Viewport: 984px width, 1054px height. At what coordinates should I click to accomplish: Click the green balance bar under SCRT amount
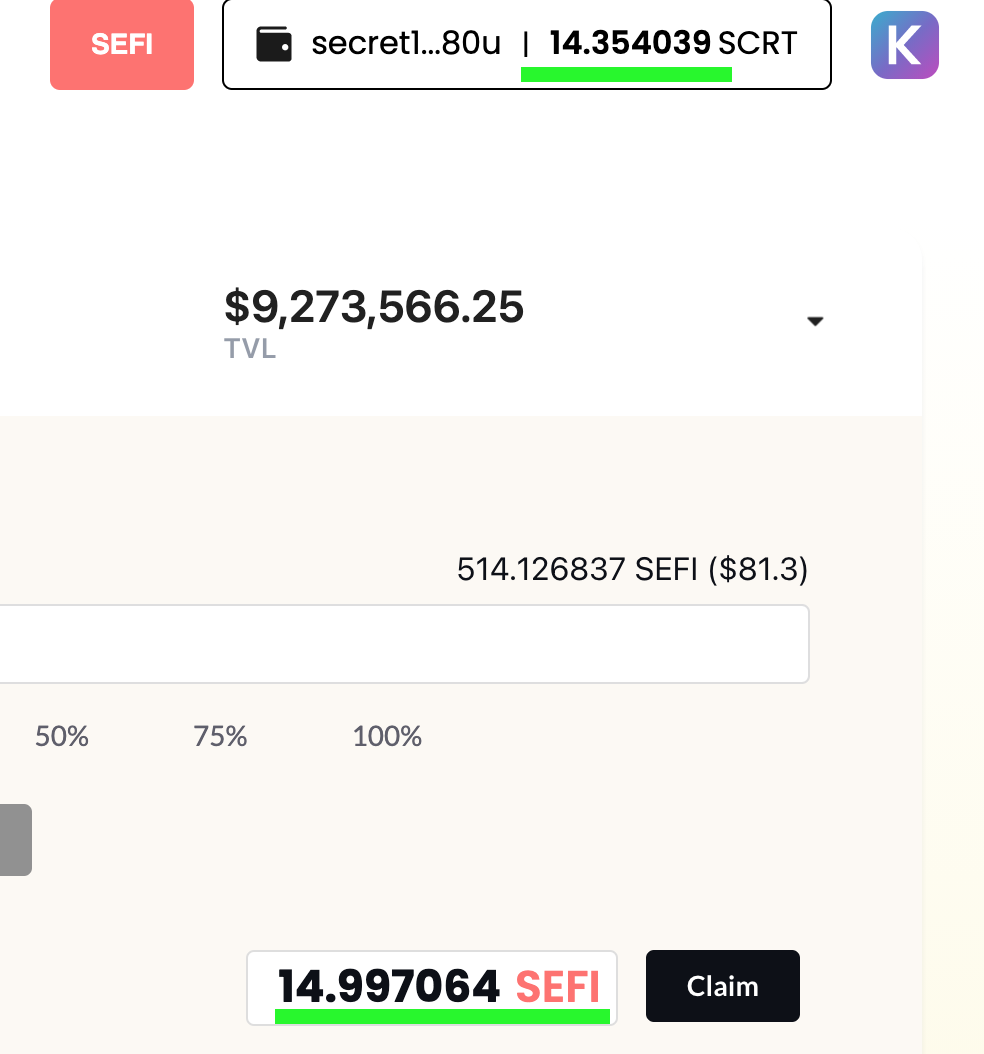[626, 73]
